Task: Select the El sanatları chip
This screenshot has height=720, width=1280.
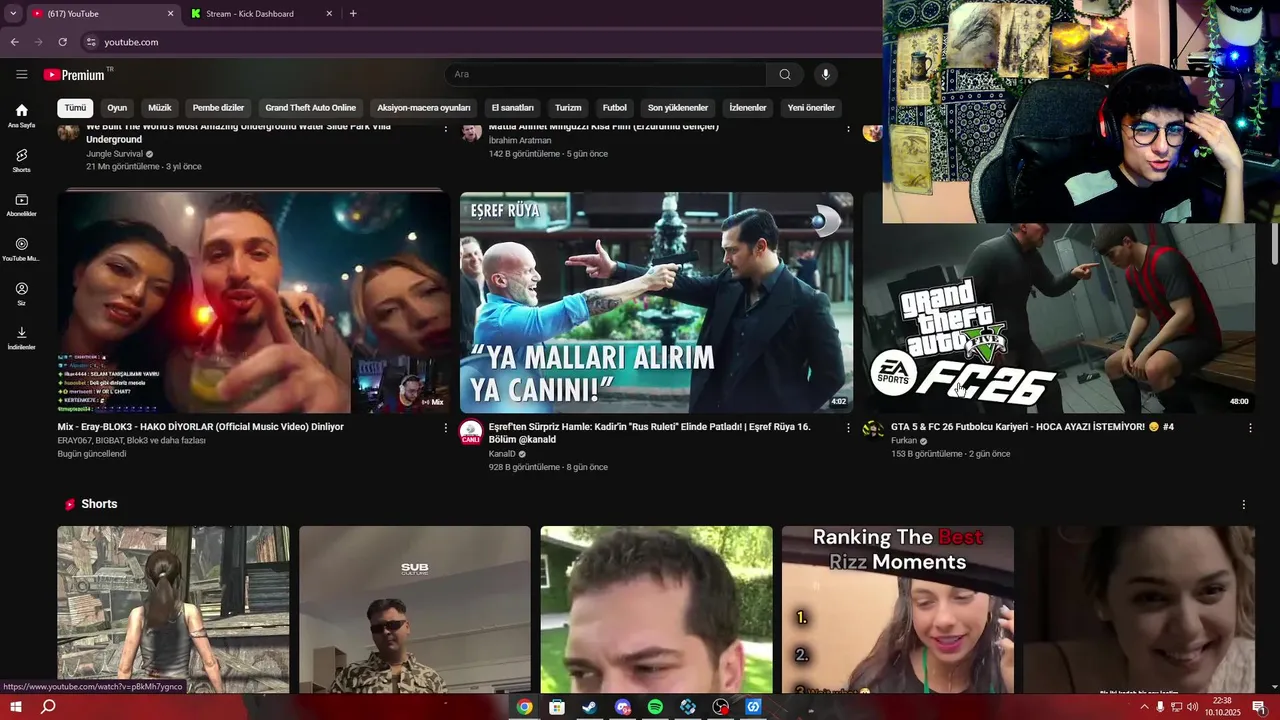Action: tap(513, 108)
